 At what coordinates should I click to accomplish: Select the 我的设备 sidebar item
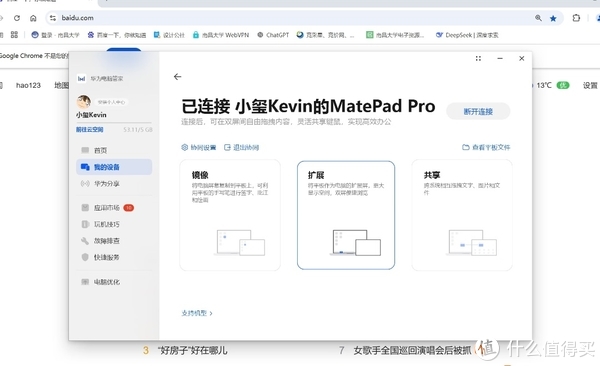[x=114, y=167]
